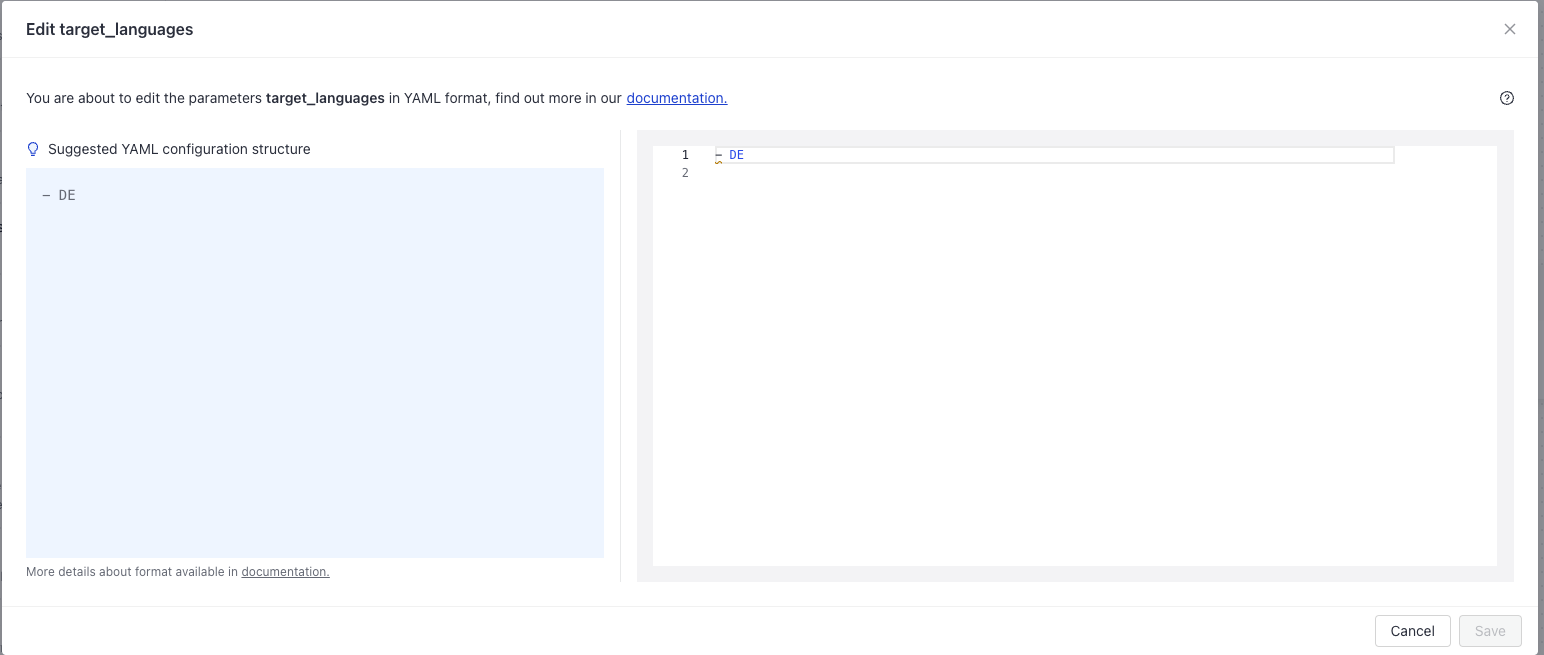Click empty line 2 of the YAML editor
The width and height of the screenshot is (1544, 655).
click(x=900, y=172)
